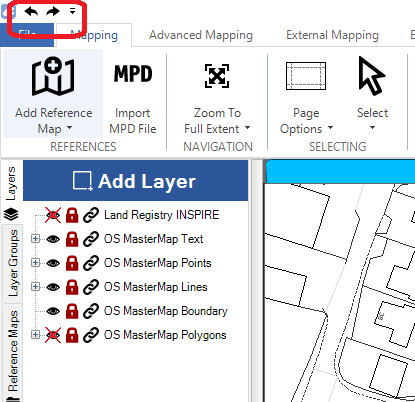
Task: Click link icon of OS MasterMap Polygons layer
Action: [x=91, y=335]
